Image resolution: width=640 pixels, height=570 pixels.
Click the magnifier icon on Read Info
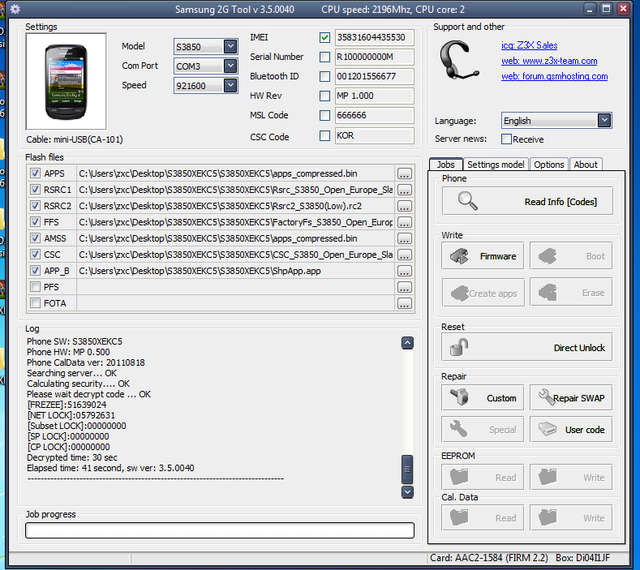pos(467,201)
